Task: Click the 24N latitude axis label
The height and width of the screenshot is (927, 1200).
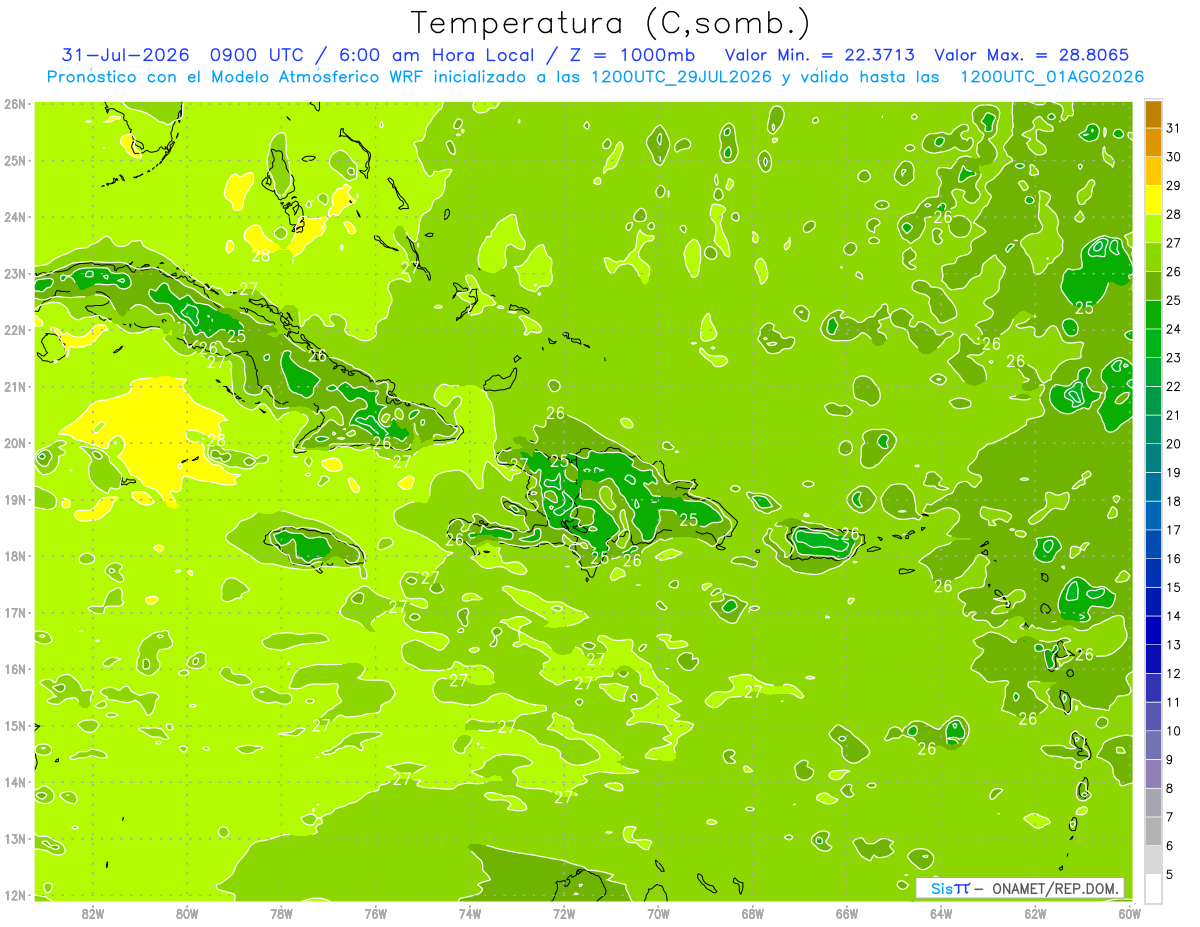Action: (15, 217)
